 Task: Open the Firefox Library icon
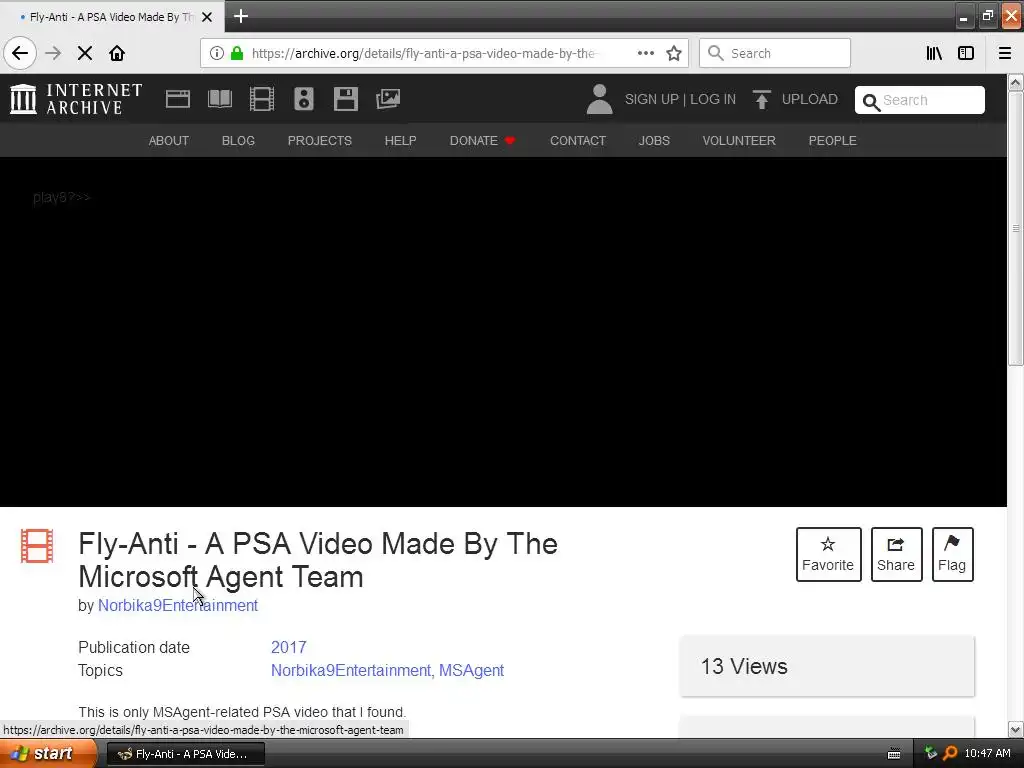click(934, 53)
